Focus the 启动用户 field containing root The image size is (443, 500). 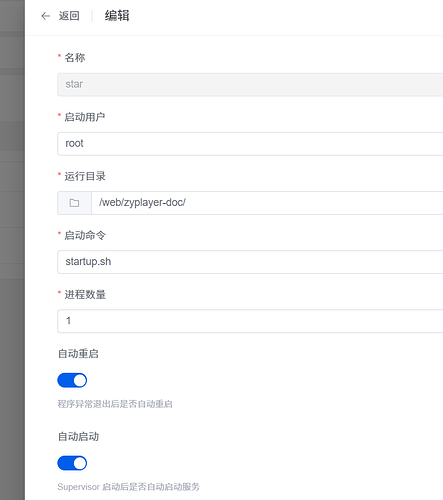(250, 144)
